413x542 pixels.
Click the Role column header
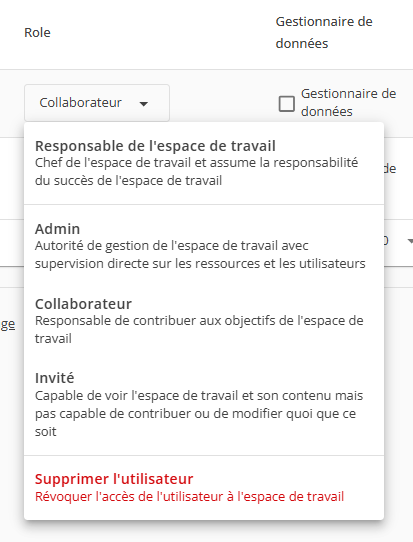point(37,32)
